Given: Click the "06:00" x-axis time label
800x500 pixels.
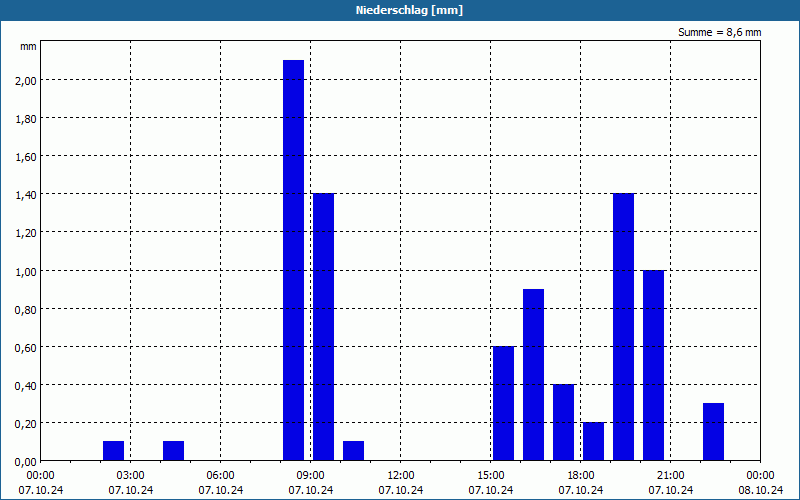Looking at the screenshot, I should click(220, 476).
